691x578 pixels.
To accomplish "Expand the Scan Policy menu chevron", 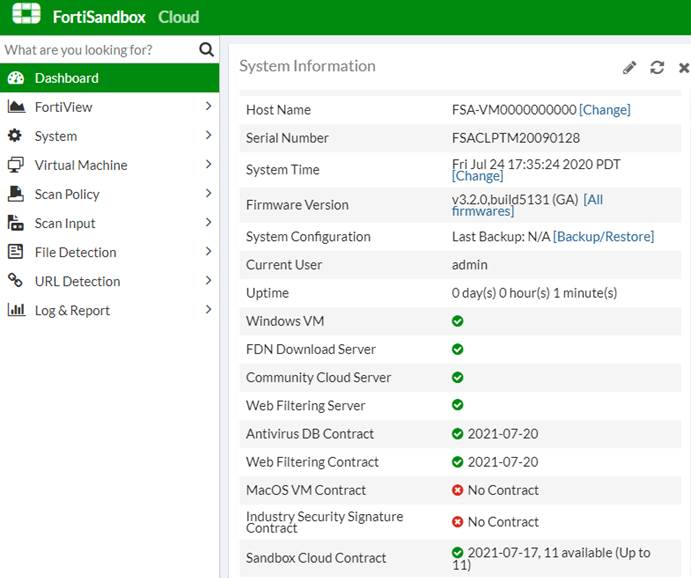I will coord(208,193).
